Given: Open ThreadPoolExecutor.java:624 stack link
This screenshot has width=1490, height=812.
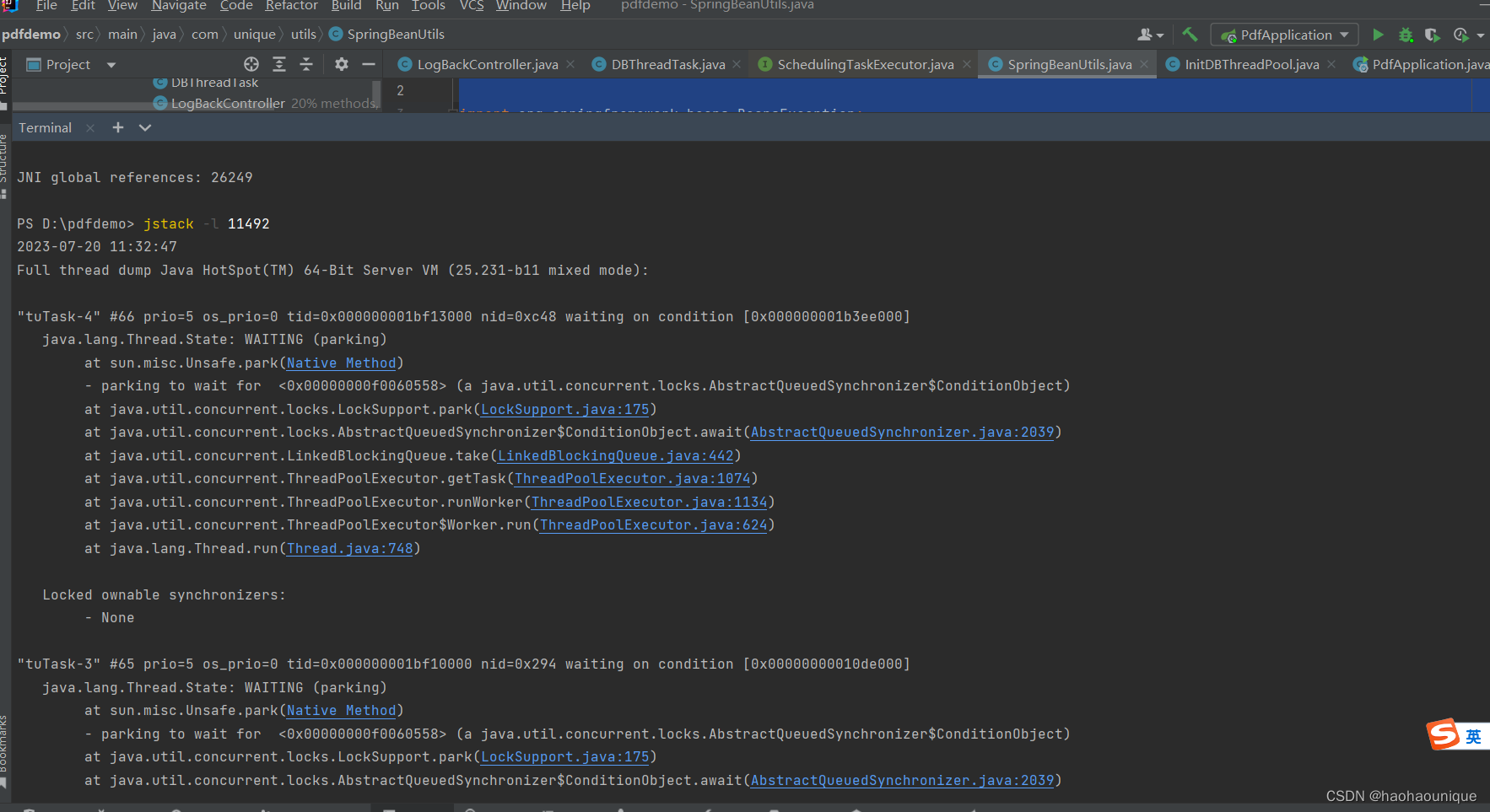Looking at the screenshot, I should (x=654, y=524).
